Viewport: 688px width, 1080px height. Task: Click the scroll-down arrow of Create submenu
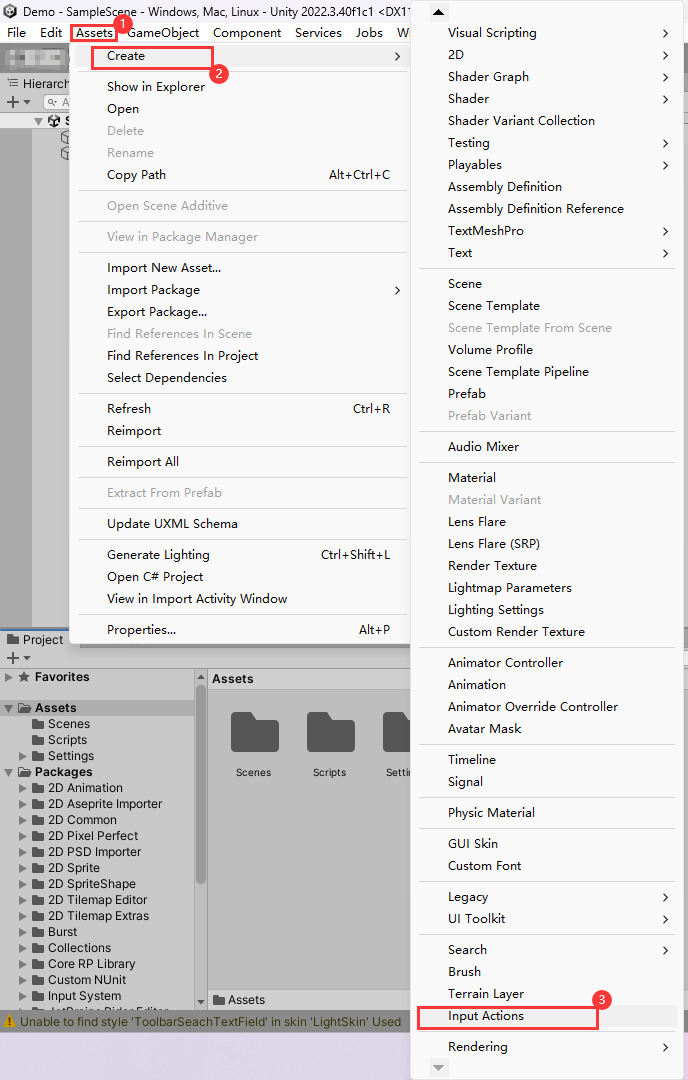pos(438,1068)
